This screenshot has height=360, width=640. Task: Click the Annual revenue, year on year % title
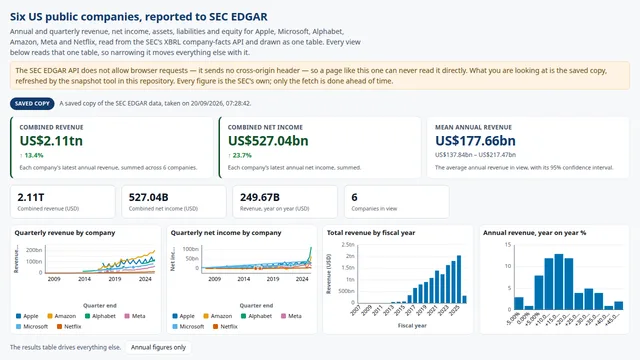click(x=534, y=233)
